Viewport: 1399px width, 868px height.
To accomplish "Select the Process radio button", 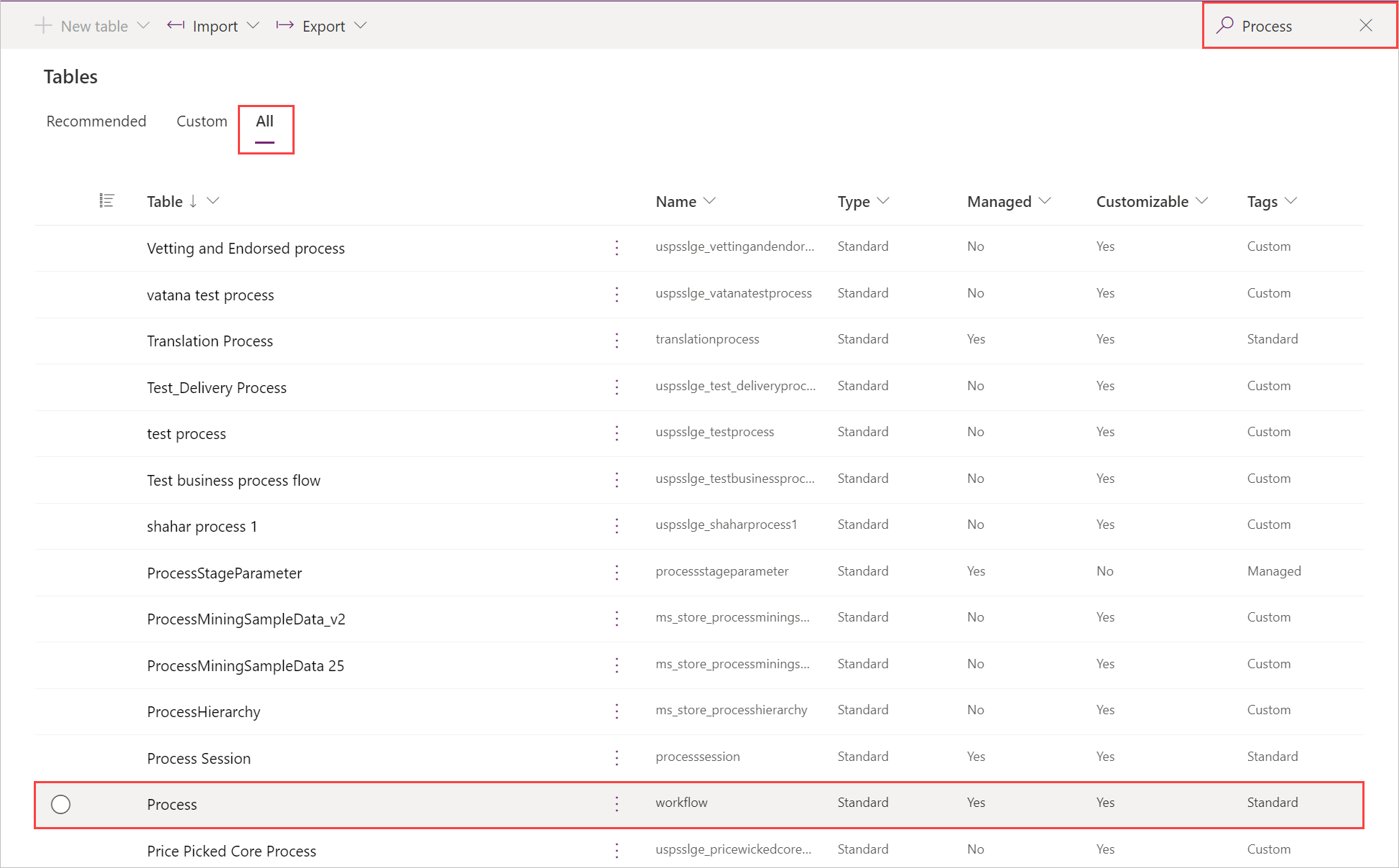I will point(61,803).
